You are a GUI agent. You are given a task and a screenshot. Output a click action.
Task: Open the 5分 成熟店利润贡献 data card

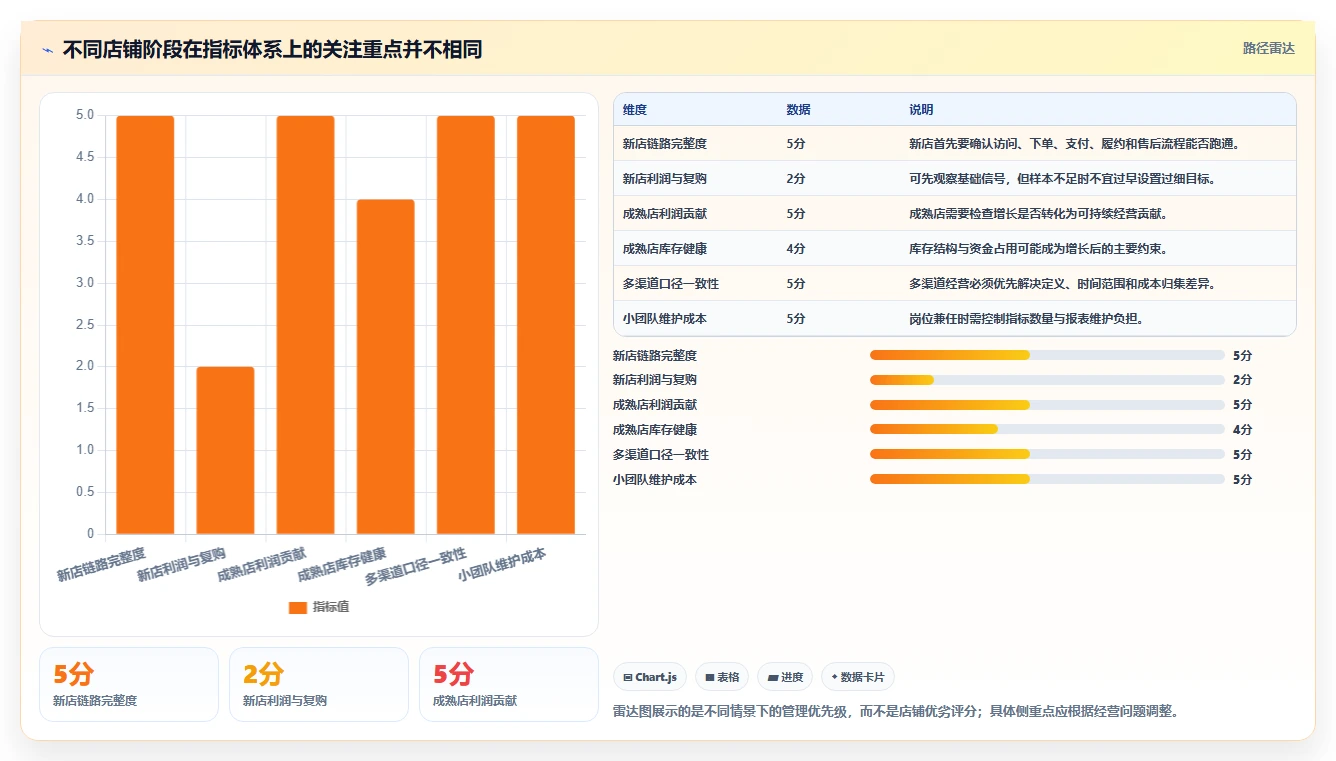(509, 684)
